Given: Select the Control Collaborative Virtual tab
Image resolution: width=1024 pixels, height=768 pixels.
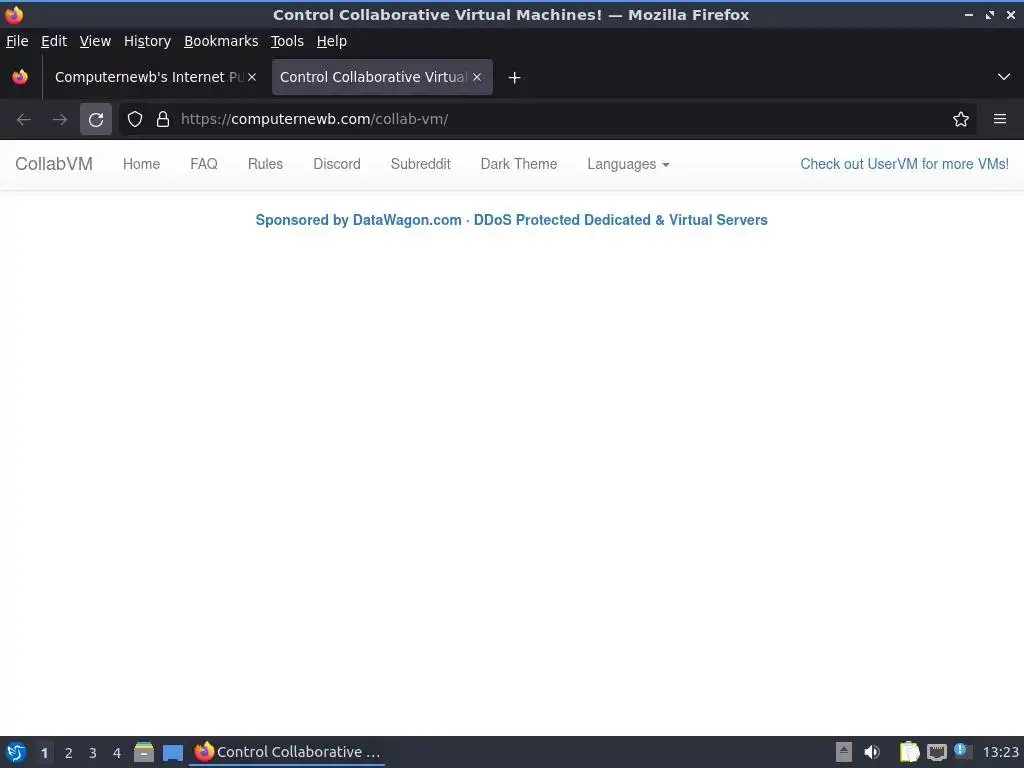Looking at the screenshot, I should 382,77.
